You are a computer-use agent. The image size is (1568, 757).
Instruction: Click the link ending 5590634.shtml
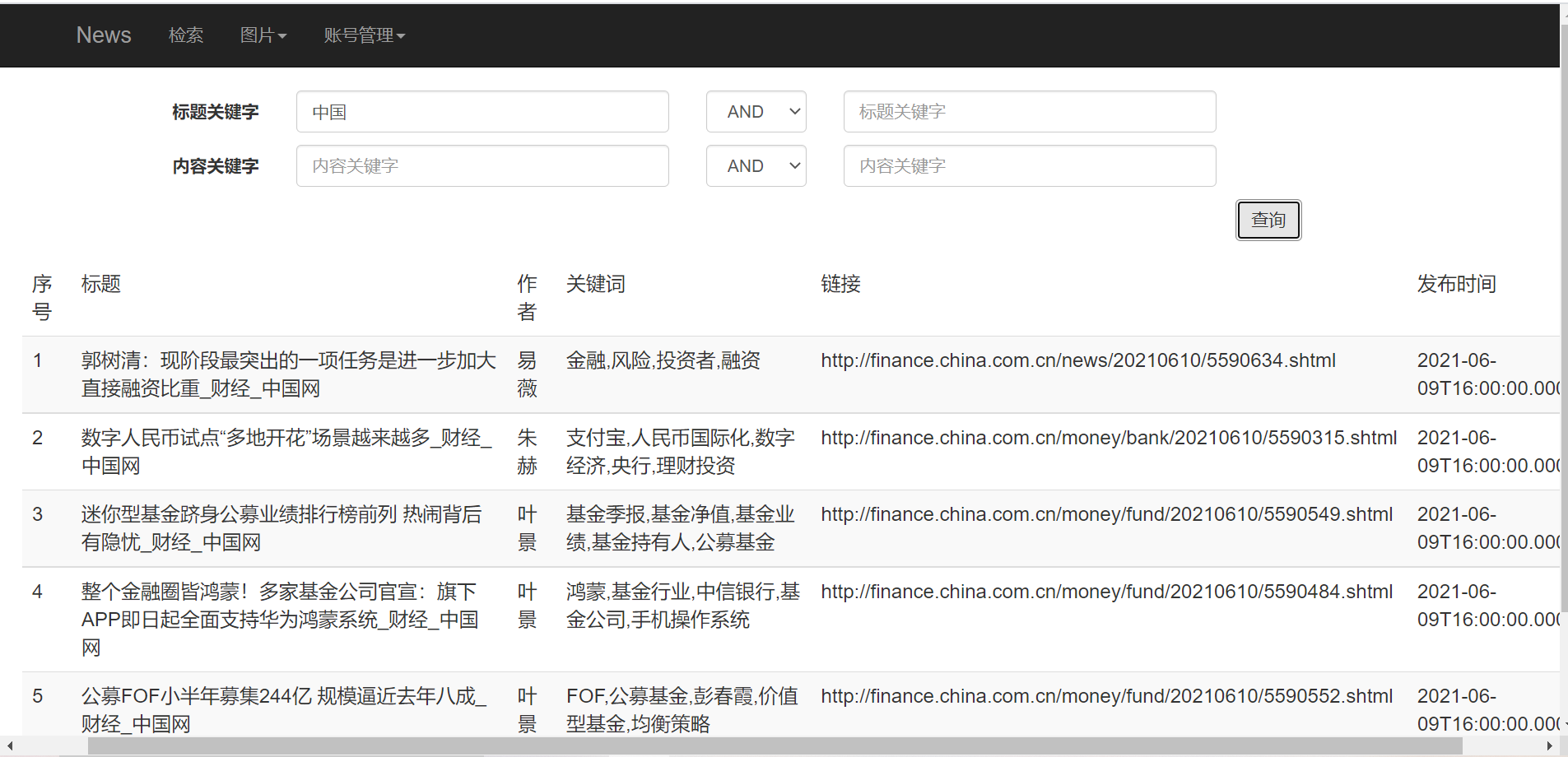point(1078,360)
